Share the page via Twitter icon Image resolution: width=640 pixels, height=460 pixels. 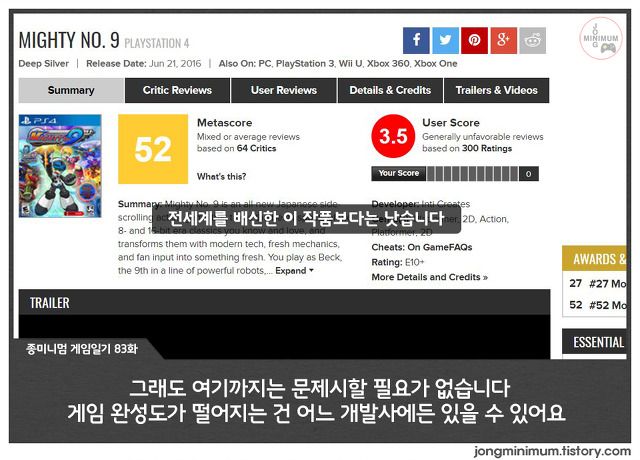pos(445,40)
